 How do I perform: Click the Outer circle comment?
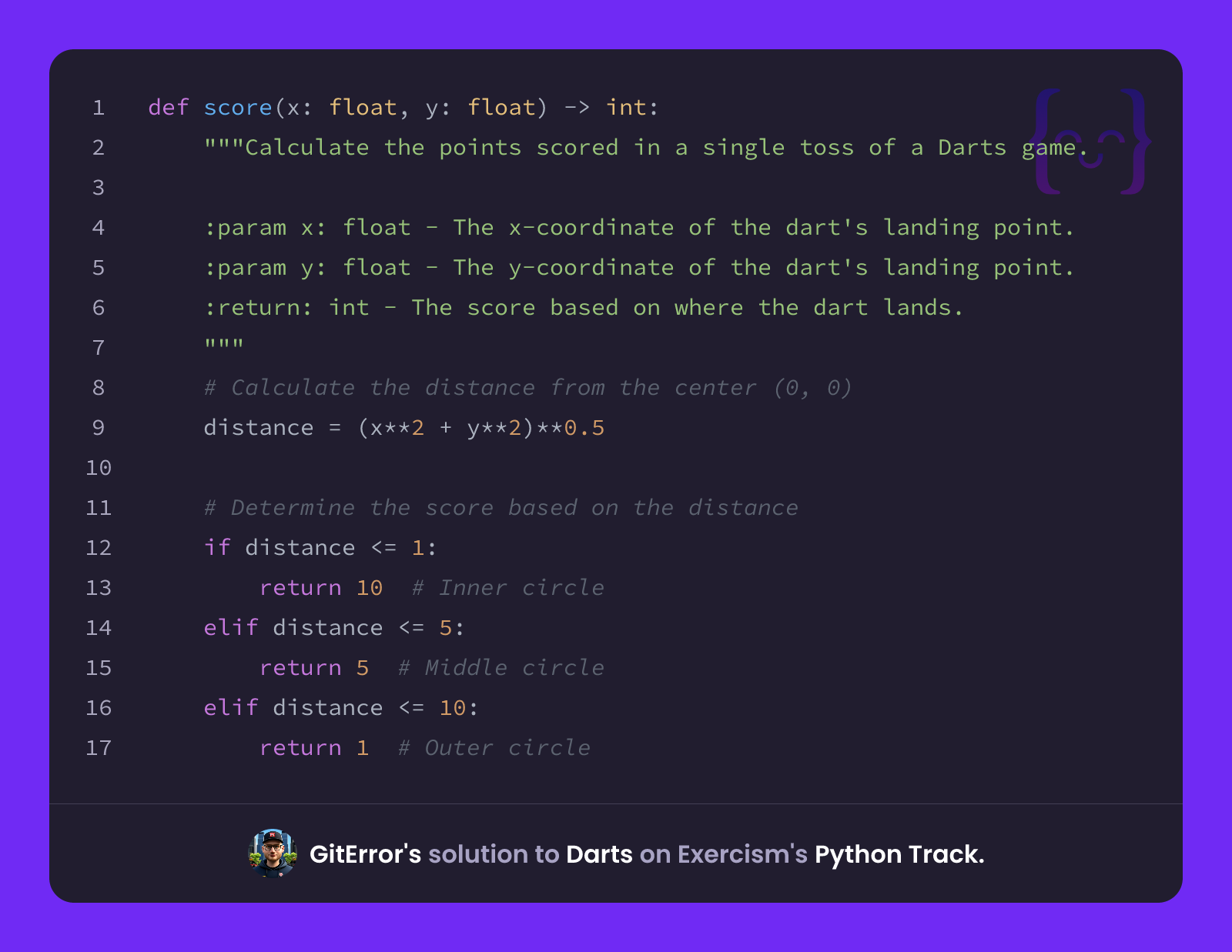pos(494,748)
